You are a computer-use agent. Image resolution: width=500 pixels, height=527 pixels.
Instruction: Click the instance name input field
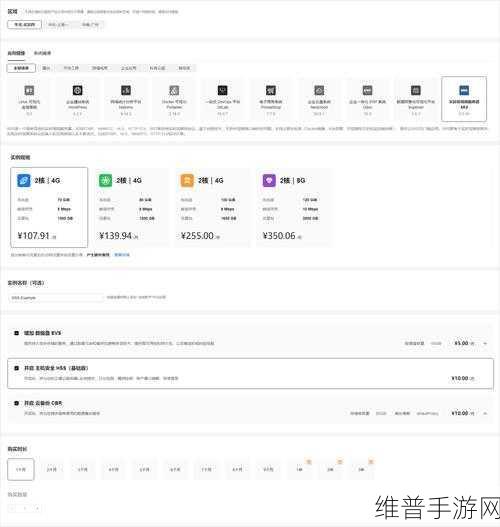pyautogui.click(x=55, y=298)
